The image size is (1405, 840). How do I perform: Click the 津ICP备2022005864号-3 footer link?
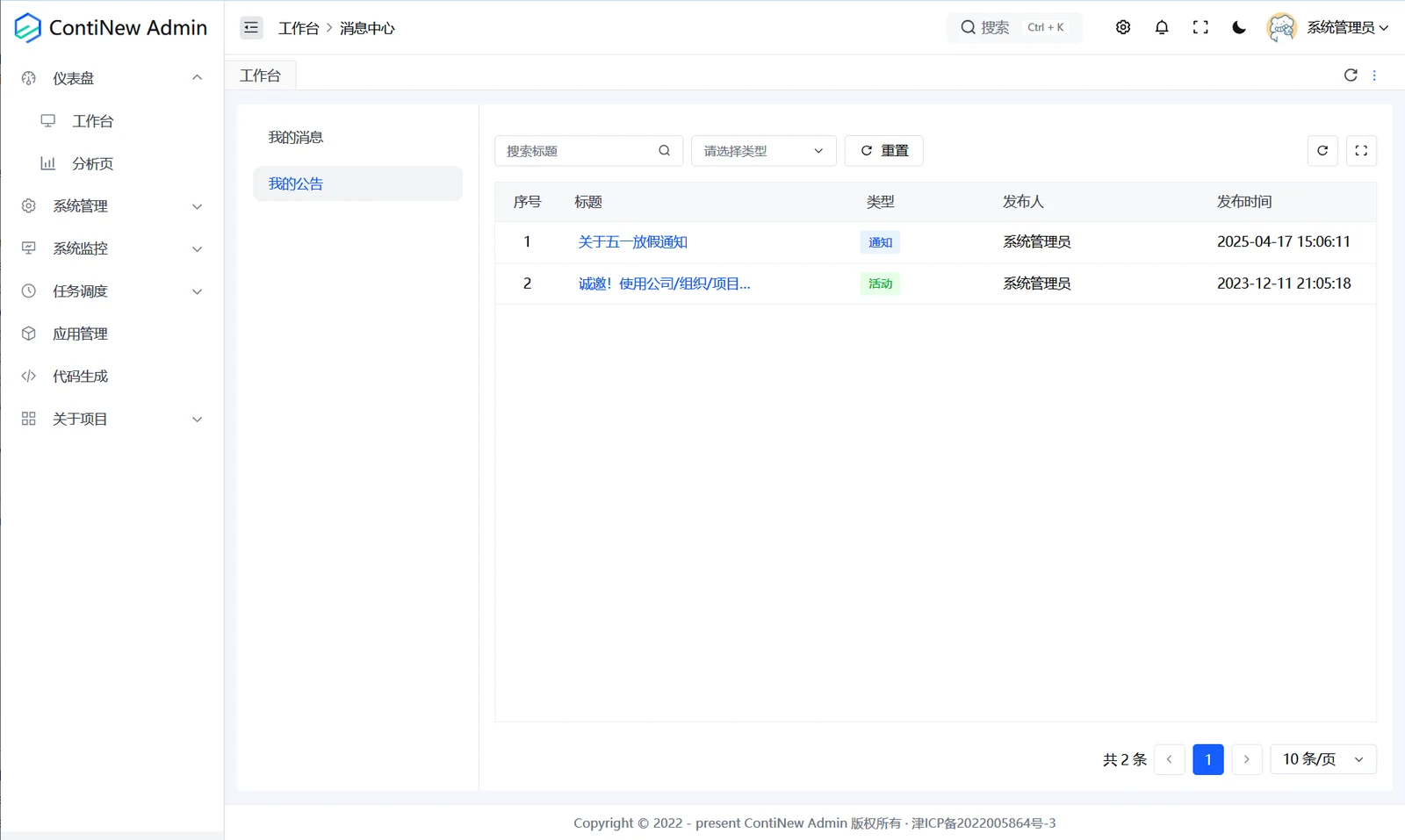tap(983, 823)
